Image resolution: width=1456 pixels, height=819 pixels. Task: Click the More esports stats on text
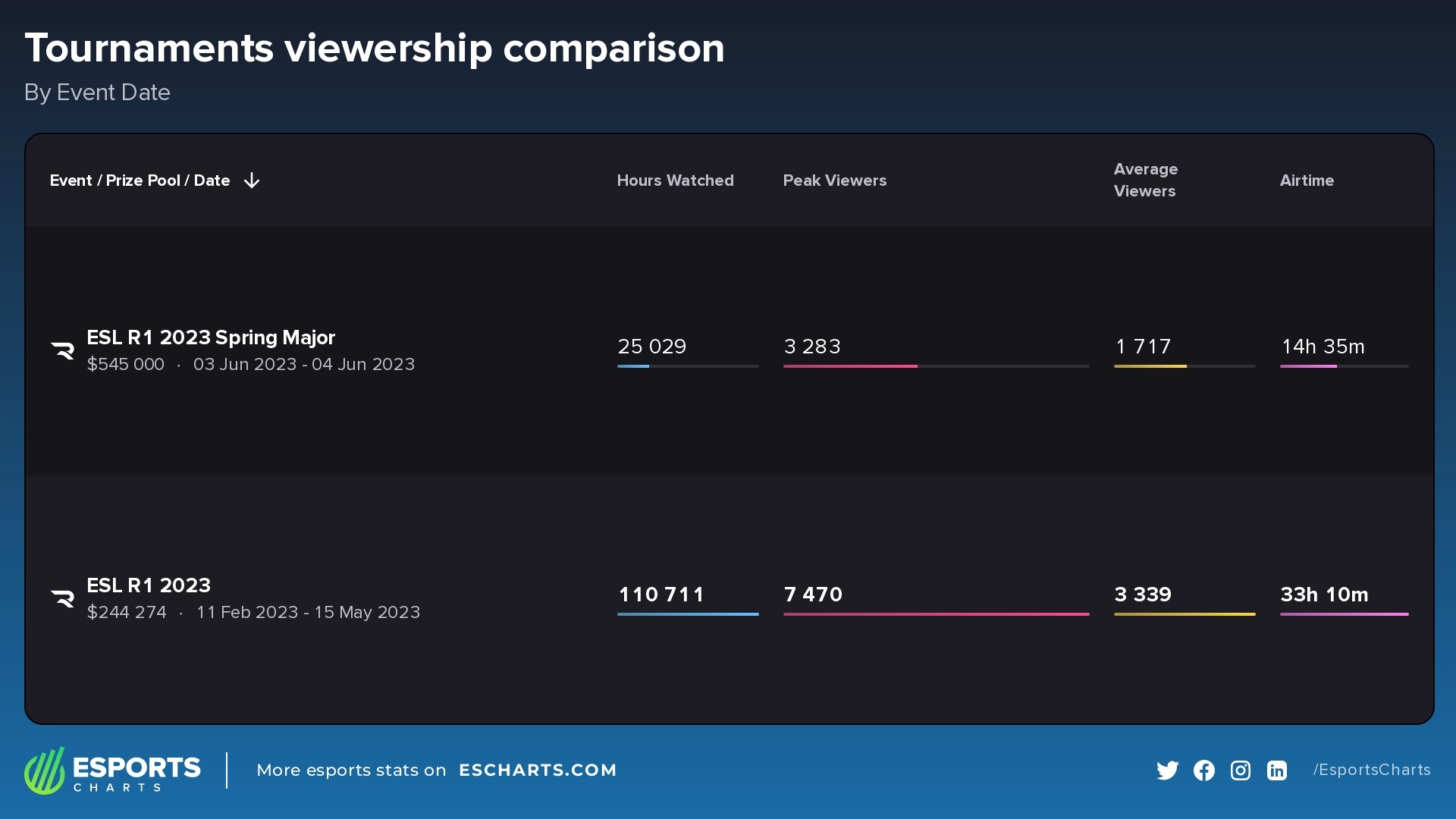[351, 770]
